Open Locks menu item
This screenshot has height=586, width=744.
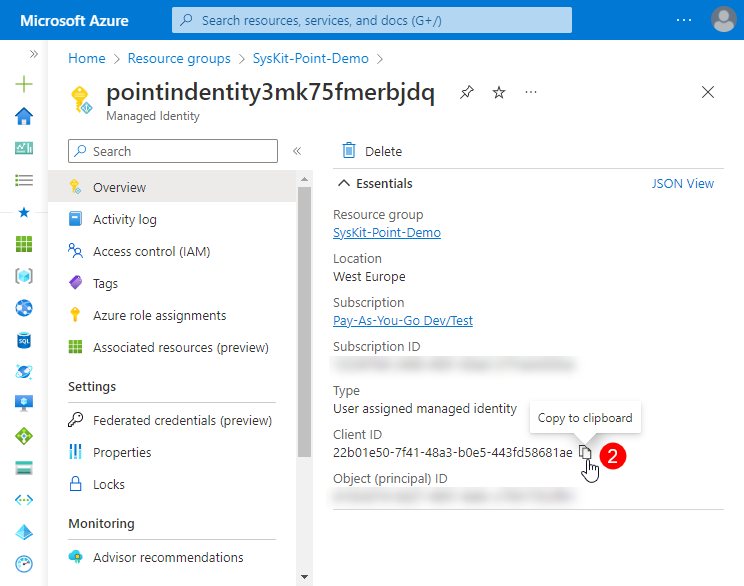(172, 484)
